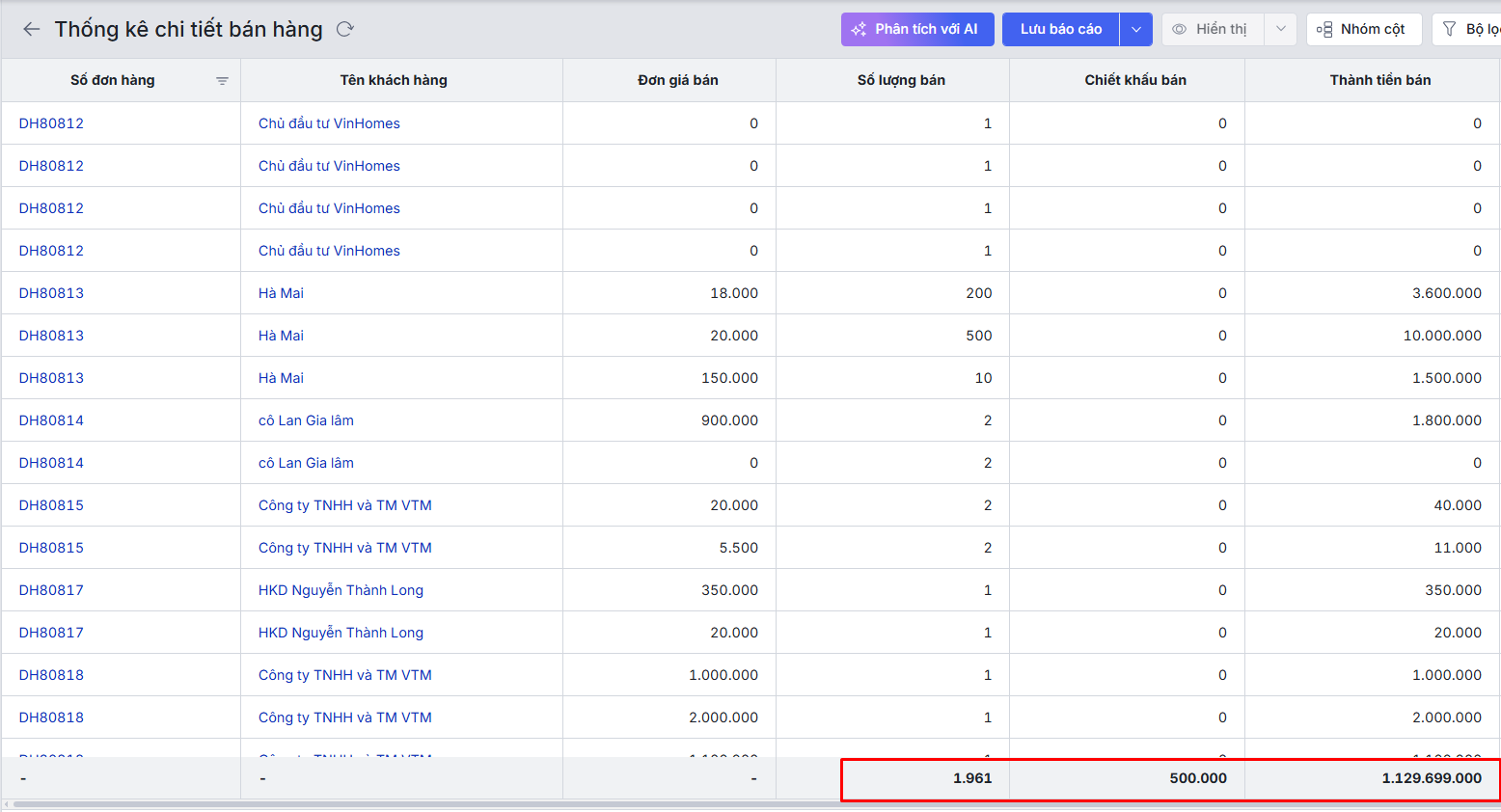The height and width of the screenshot is (812, 1501).
Task: Open the customer link Chủ đầu tư VinHomes
Action: (x=329, y=123)
